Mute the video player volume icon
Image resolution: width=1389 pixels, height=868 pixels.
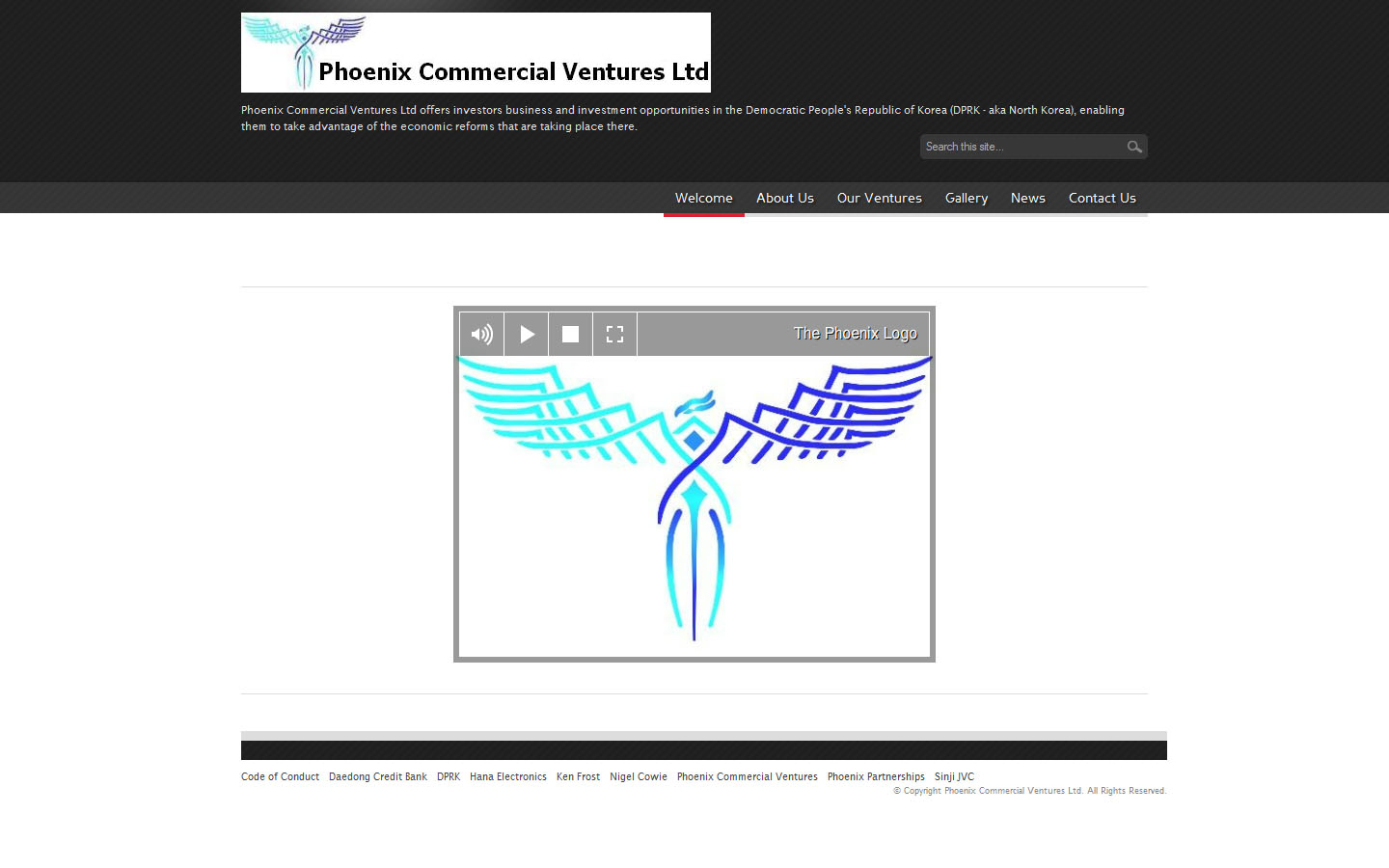click(x=481, y=335)
